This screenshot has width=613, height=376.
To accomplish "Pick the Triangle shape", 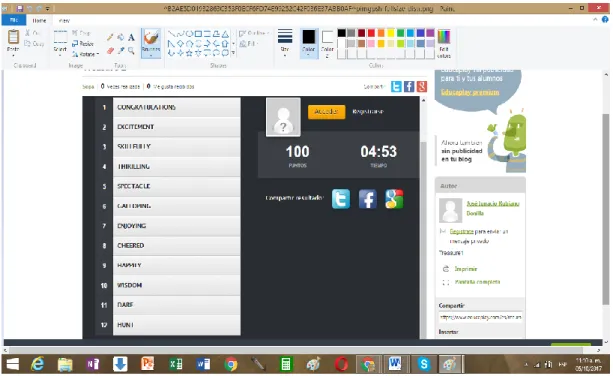I will (225, 34).
